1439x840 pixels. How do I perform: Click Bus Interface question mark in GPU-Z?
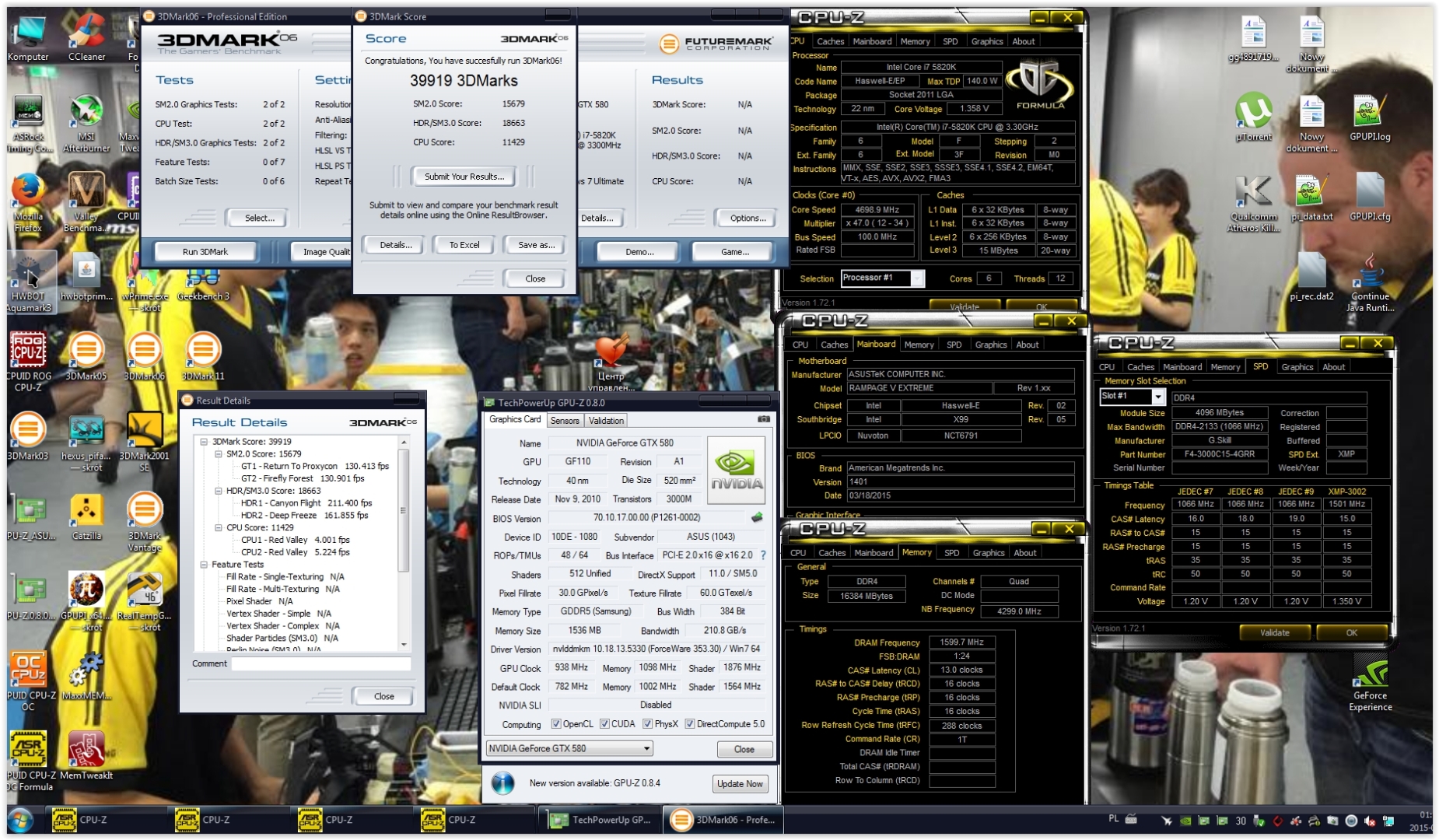[x=763, y=555]
